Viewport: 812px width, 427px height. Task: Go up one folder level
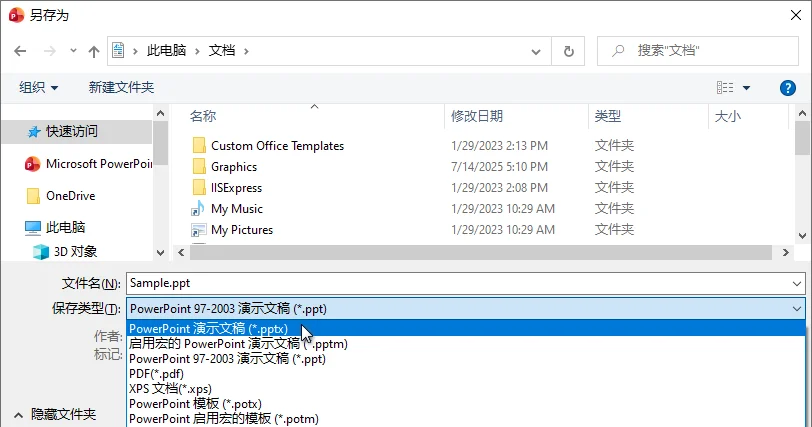[x=94, y=51]
